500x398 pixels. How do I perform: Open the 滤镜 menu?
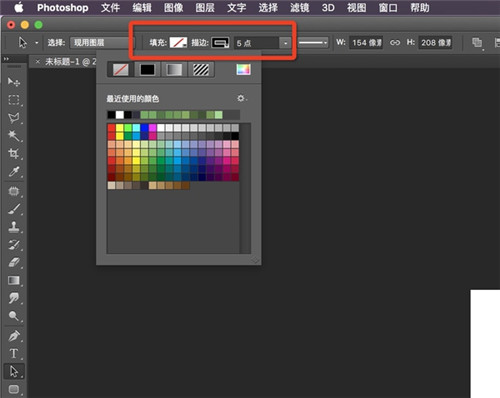point(299,8)
